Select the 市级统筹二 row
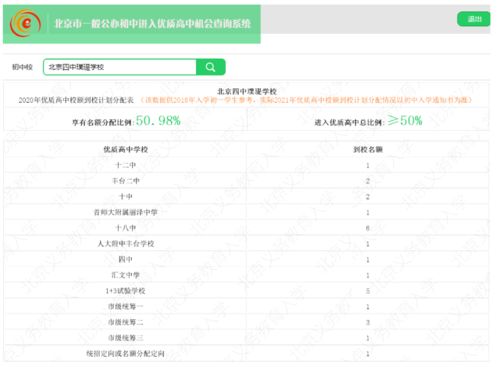The height and width of the screenshot is (367, 499). point(247,322)
